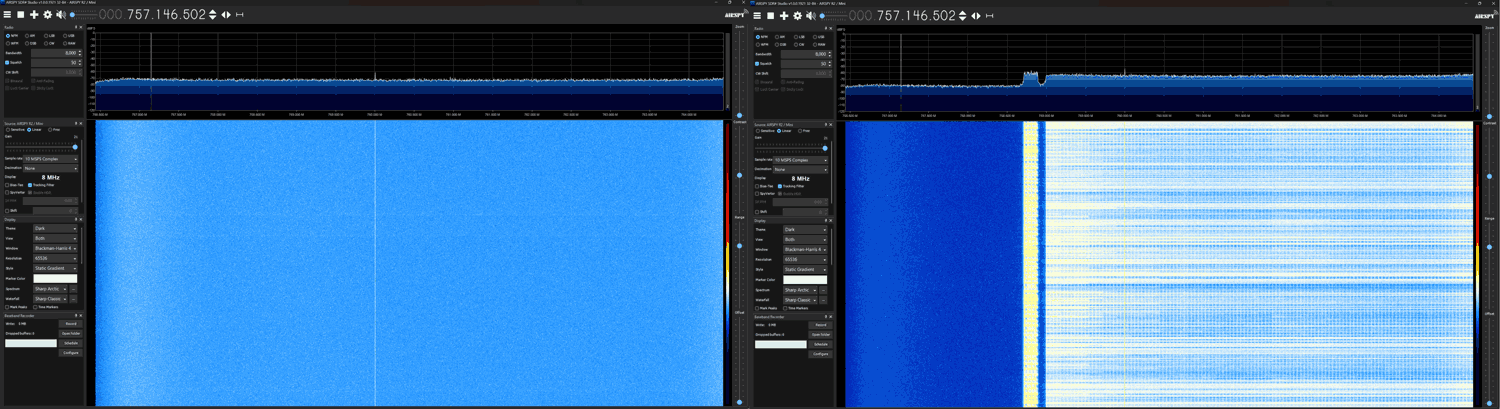The width and height of the screenshot is (1500, 409).
Task: Open the hamburger menu in right window
Action: click(x=757, y=15)
